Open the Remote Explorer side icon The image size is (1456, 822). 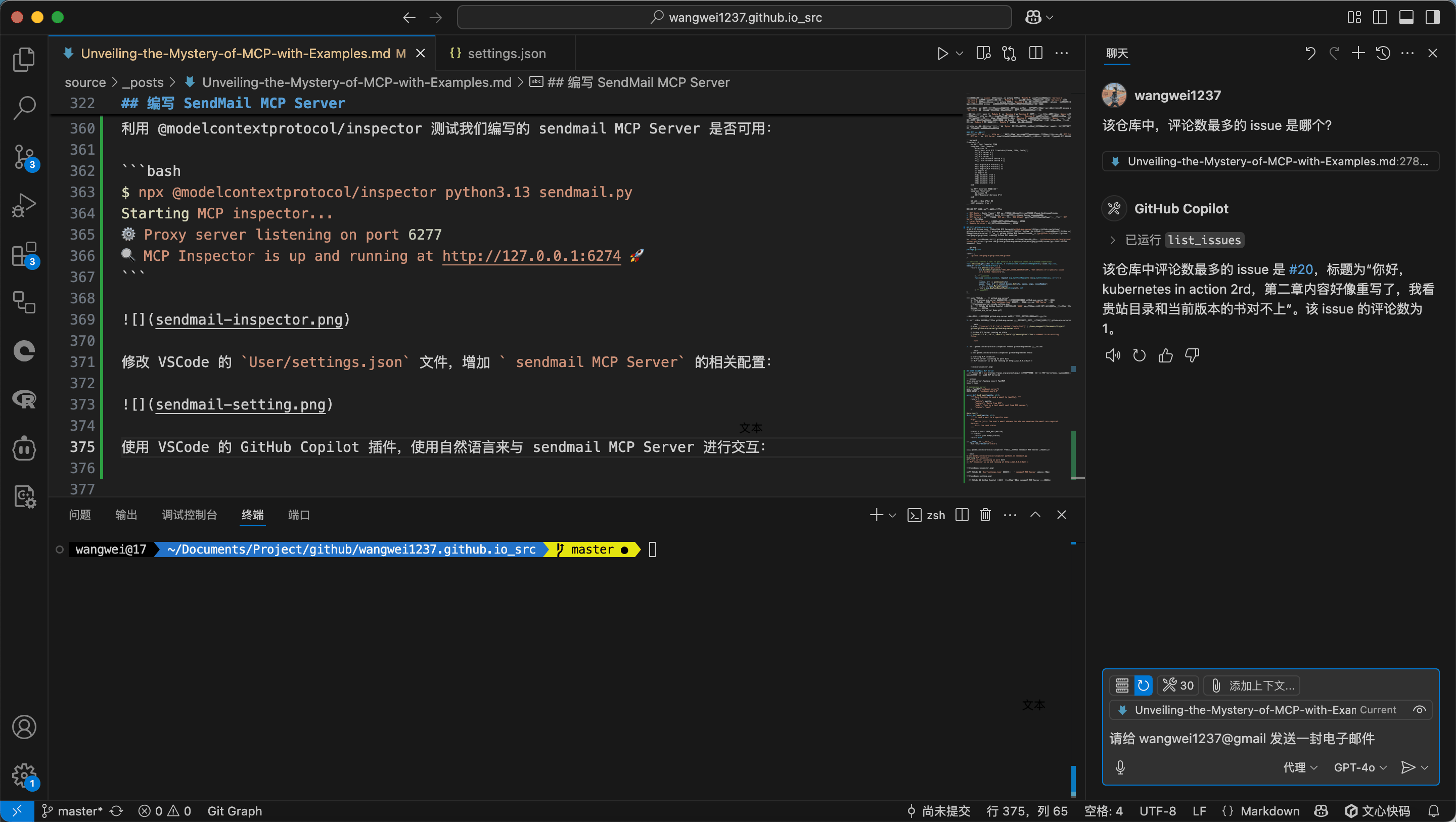24,302
